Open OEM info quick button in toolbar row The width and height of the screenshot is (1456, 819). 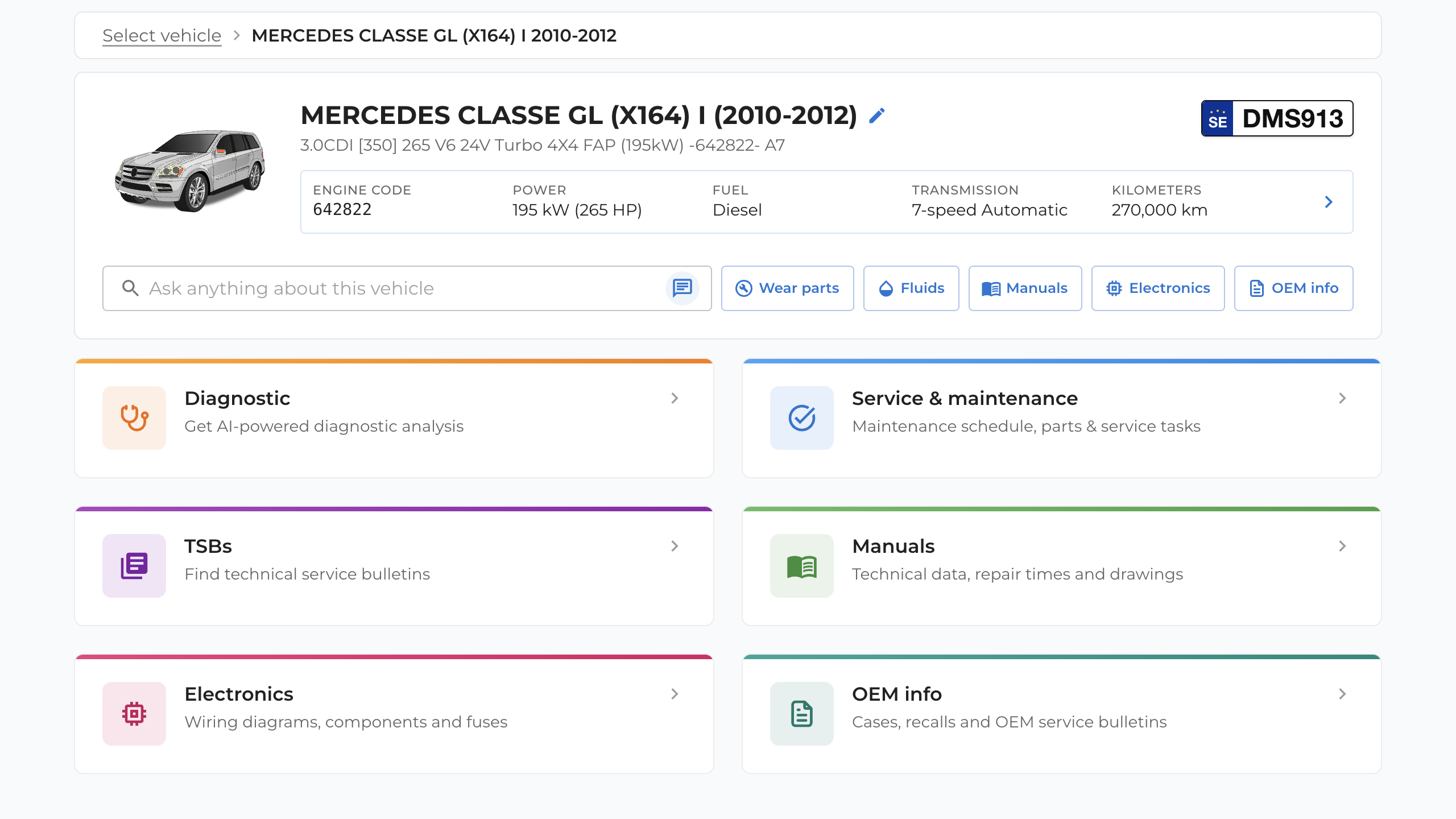point(1294,288)
